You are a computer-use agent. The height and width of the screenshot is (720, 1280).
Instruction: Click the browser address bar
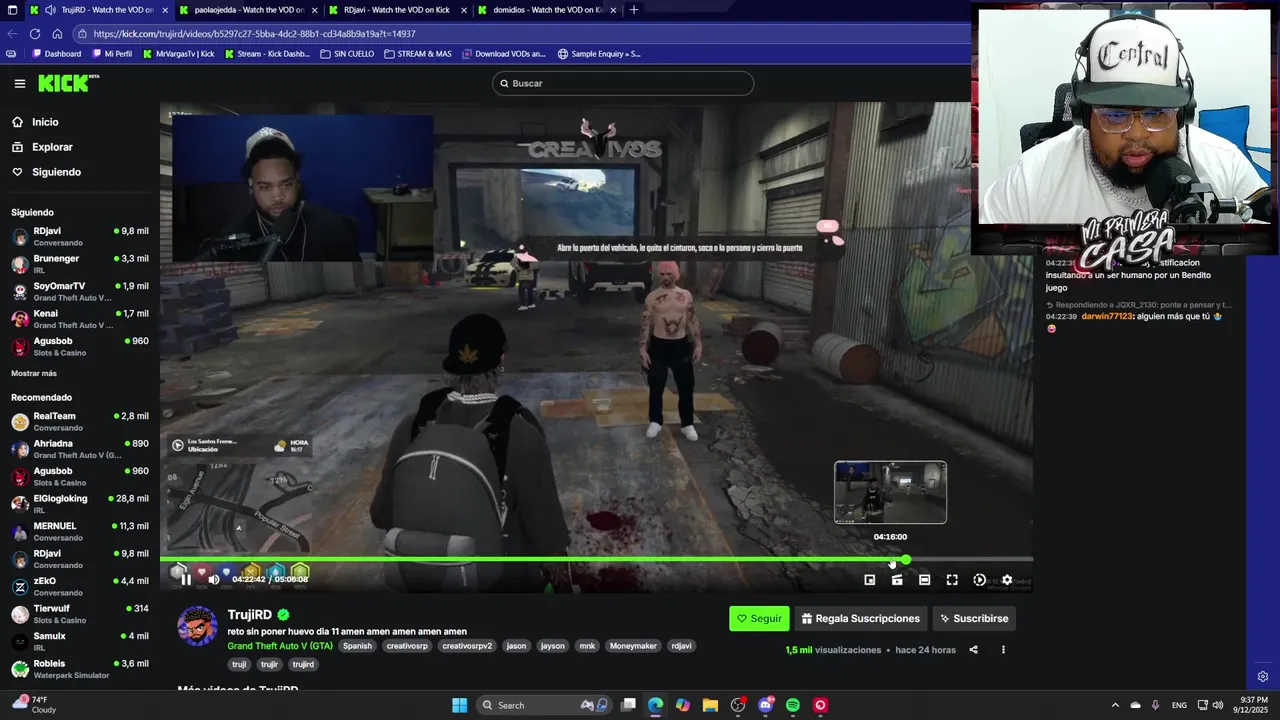520,34
